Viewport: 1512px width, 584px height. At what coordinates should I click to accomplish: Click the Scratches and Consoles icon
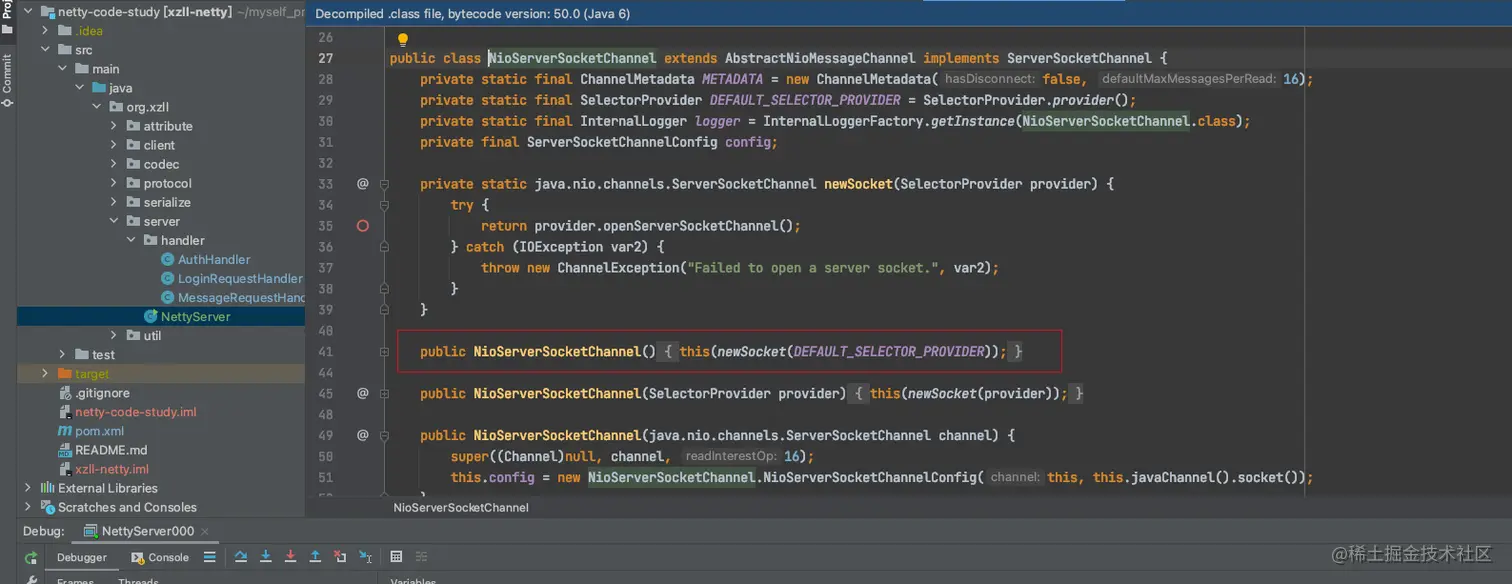[47, 507]
